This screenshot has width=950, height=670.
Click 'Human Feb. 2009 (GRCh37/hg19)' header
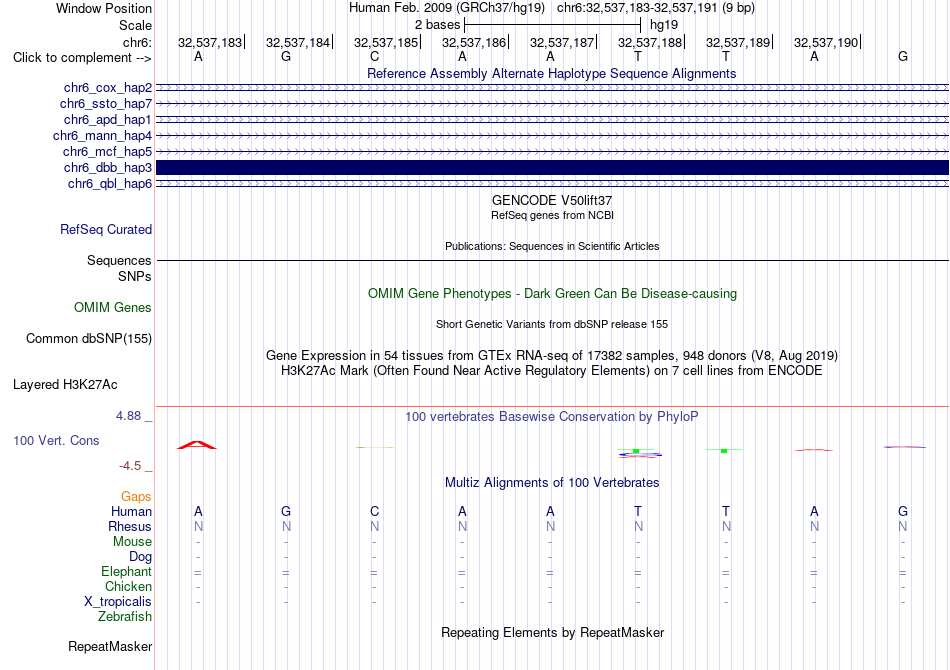click(447, 8)
